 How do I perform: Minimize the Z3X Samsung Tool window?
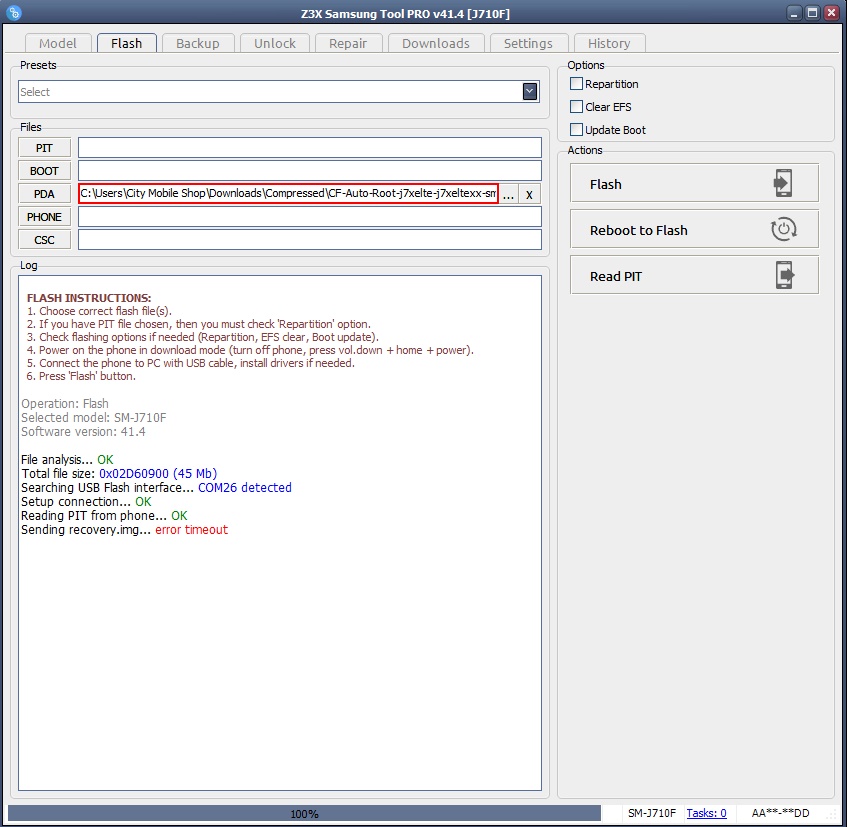[x=794, y=13]
